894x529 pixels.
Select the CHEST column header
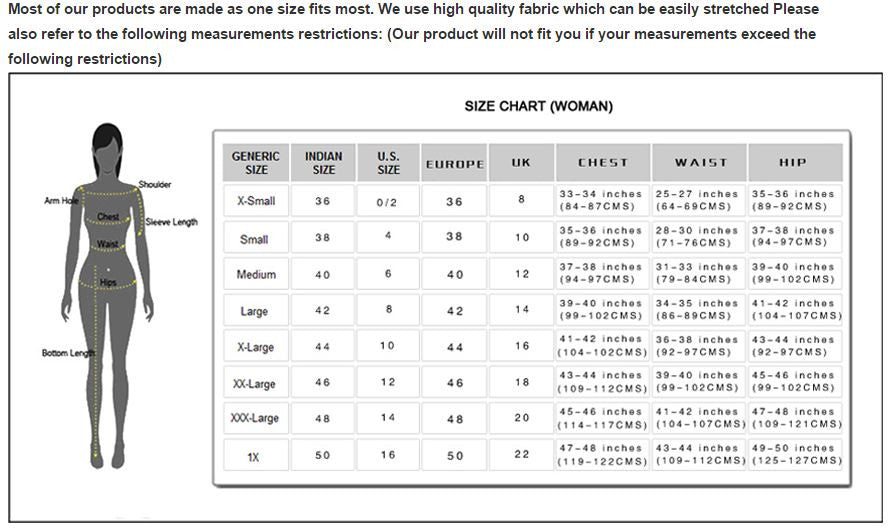point(603,163)
